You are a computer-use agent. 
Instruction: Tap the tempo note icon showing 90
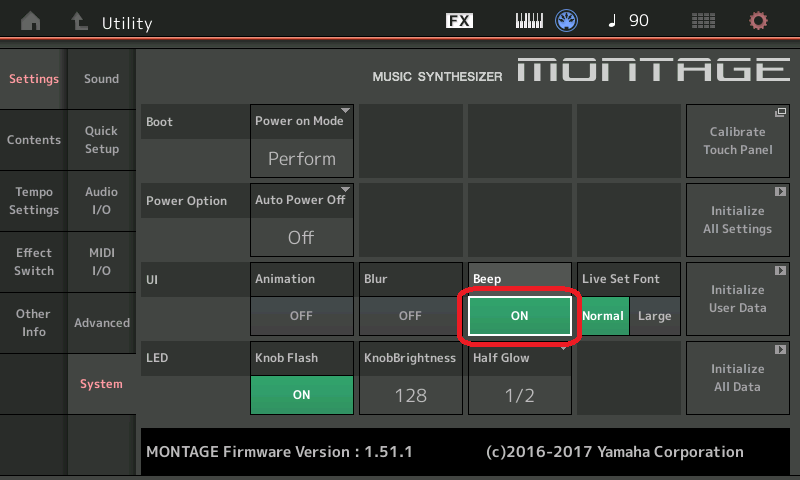point(629,21)
